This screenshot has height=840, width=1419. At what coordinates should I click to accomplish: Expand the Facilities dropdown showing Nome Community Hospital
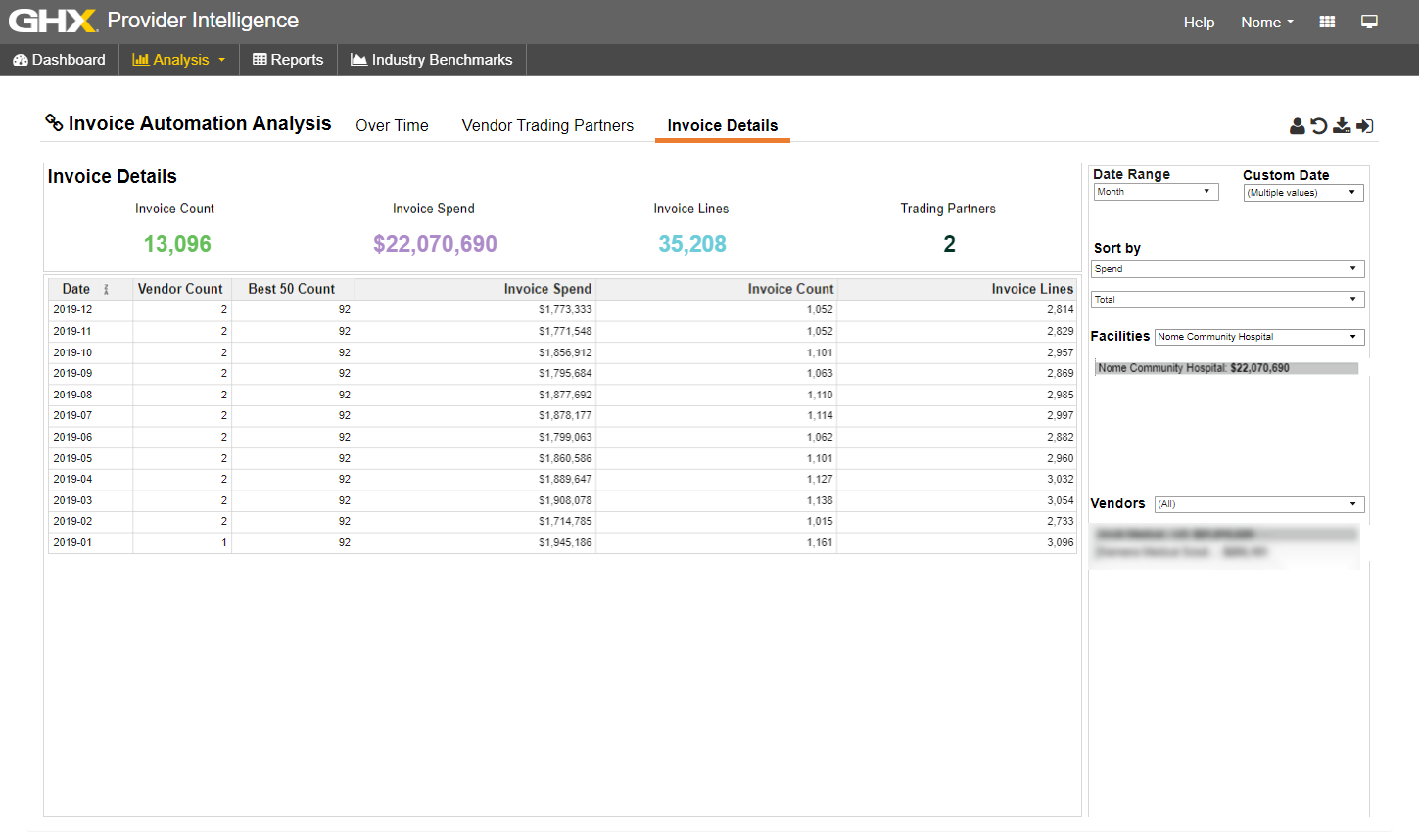click(1259, 337)
